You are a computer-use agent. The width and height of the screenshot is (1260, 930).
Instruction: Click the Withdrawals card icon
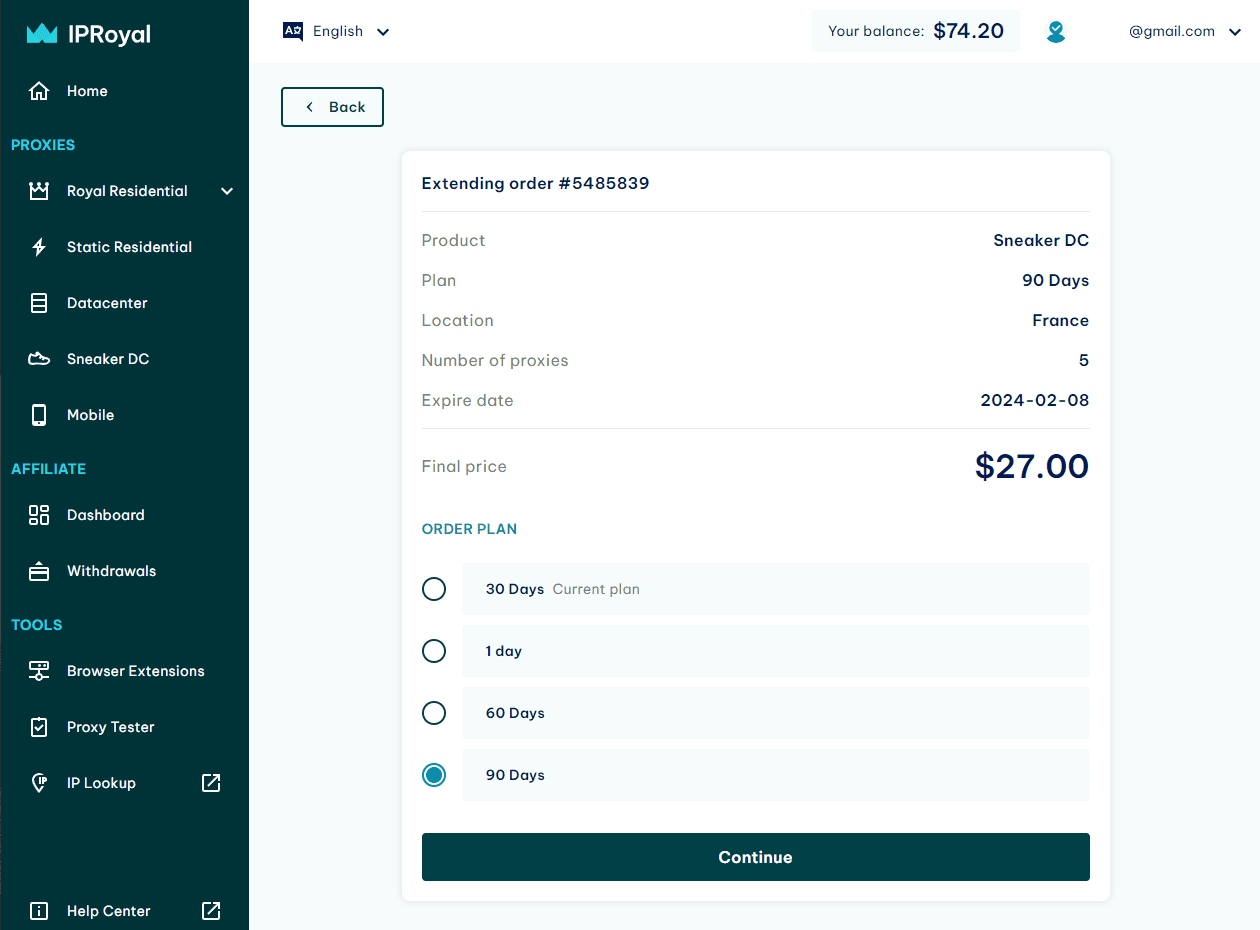coord(39,571)
